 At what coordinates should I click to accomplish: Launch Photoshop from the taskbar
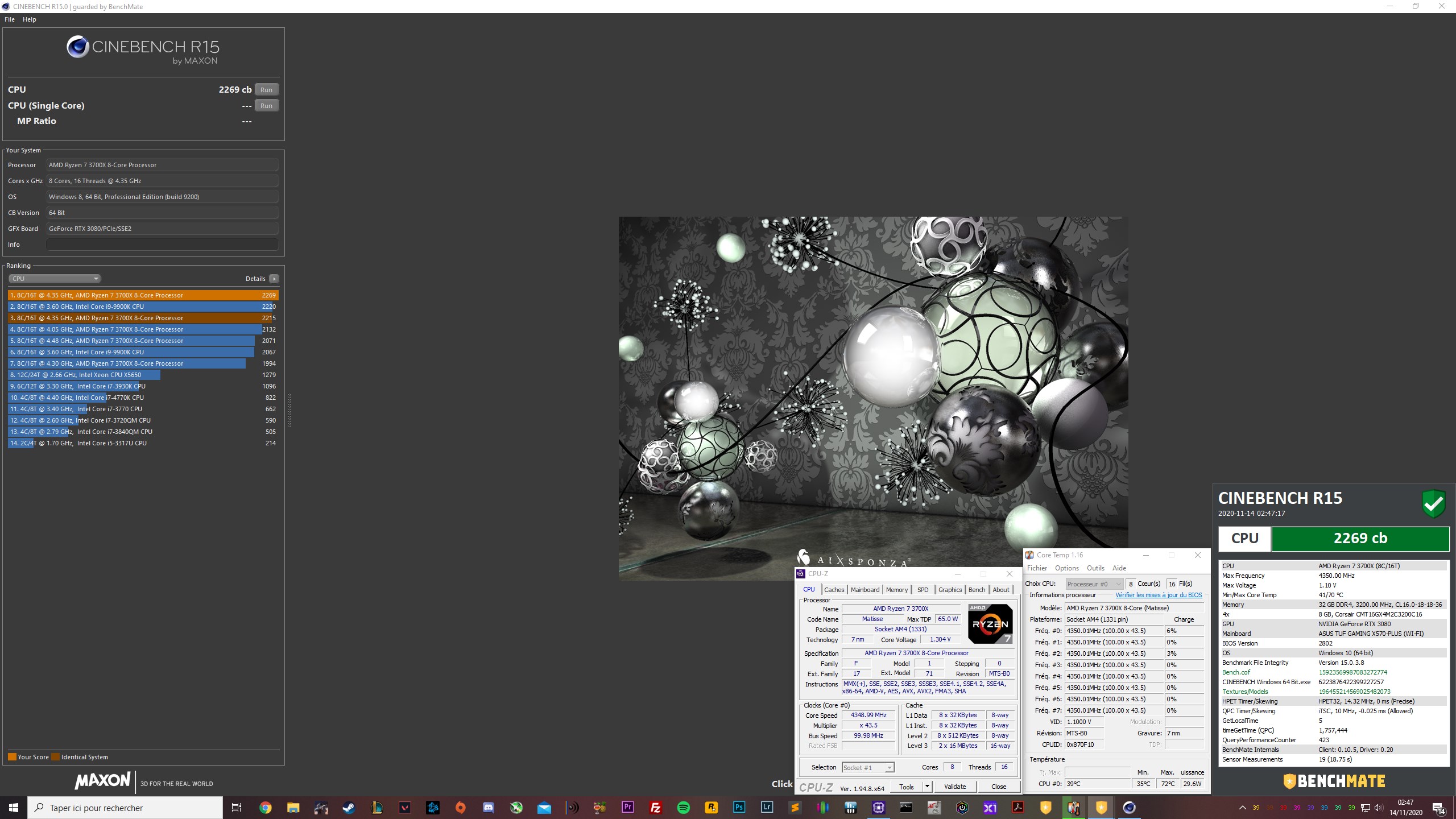point(739,808)
